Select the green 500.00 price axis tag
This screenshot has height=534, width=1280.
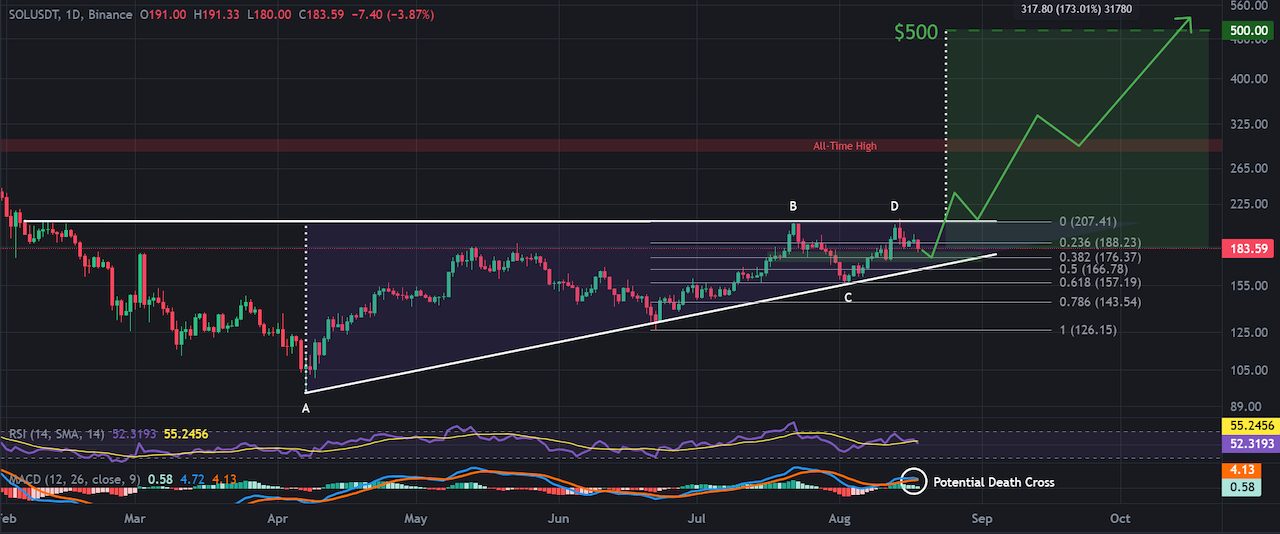[x=1250, y=31]
